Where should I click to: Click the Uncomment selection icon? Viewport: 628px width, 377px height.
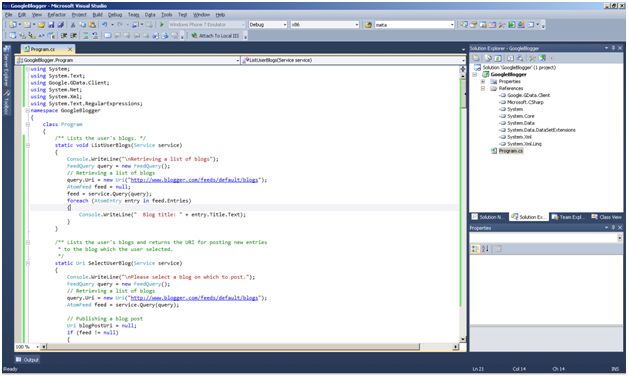pos(95,36)
